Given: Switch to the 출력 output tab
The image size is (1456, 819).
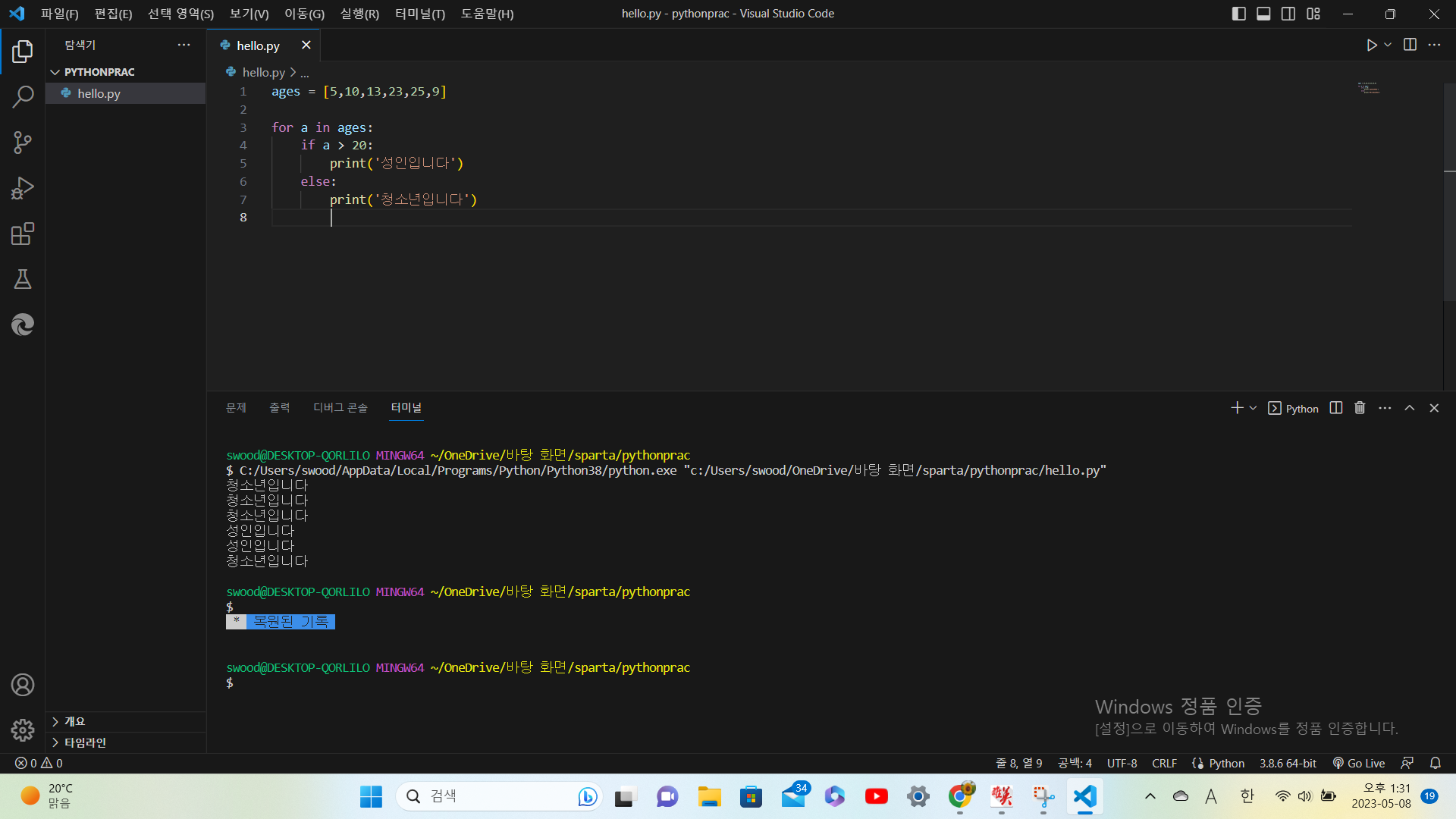Looking at the screenshot, I should (279, 408).
